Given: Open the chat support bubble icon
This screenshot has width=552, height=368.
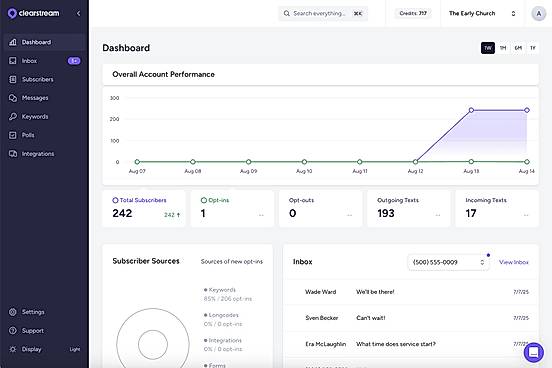Looking at the screenshot, I should tap(534, 352).
